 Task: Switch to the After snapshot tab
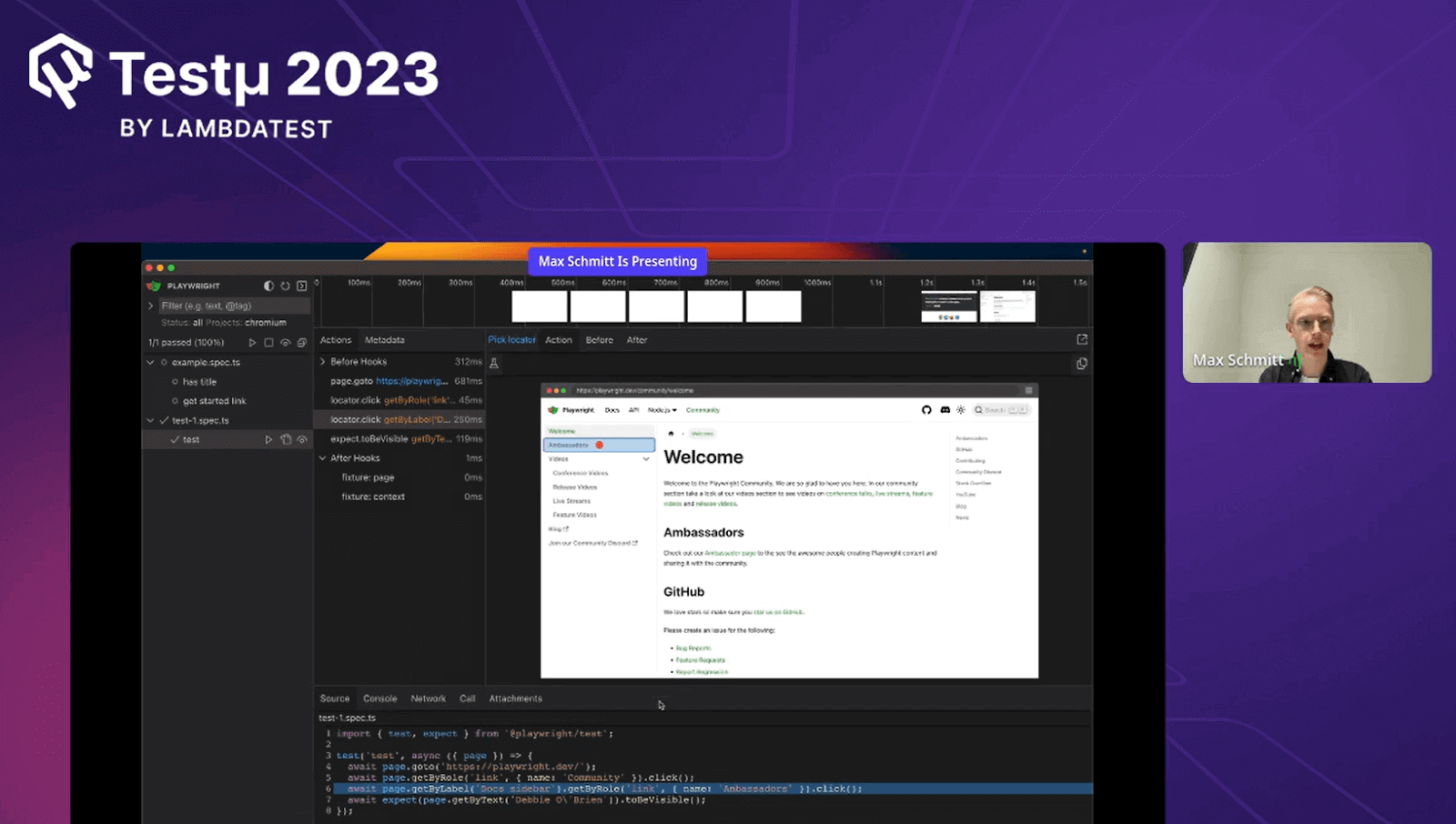click(637, 340)
